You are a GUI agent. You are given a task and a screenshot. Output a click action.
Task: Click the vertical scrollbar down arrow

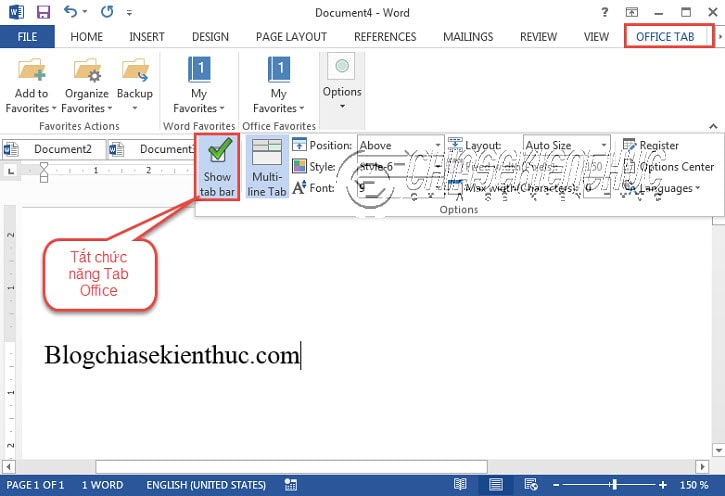718,449
